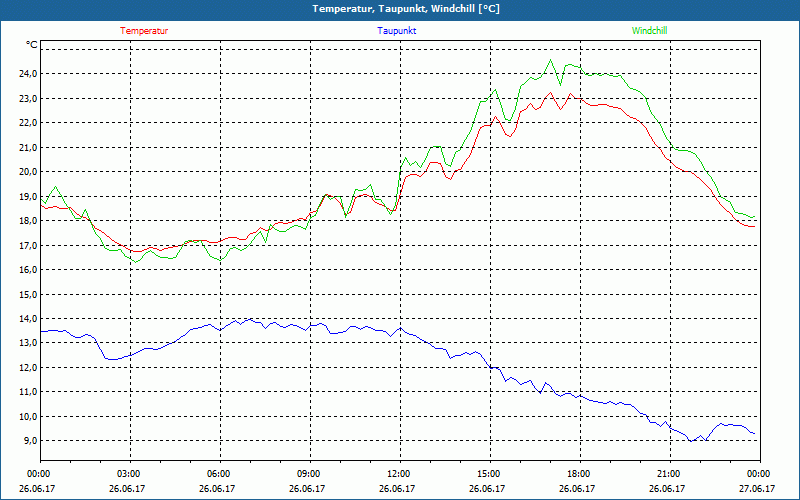Click the 15:00 time axis label
This screenshot has height=500, width=800.
[x=490, y=474]
